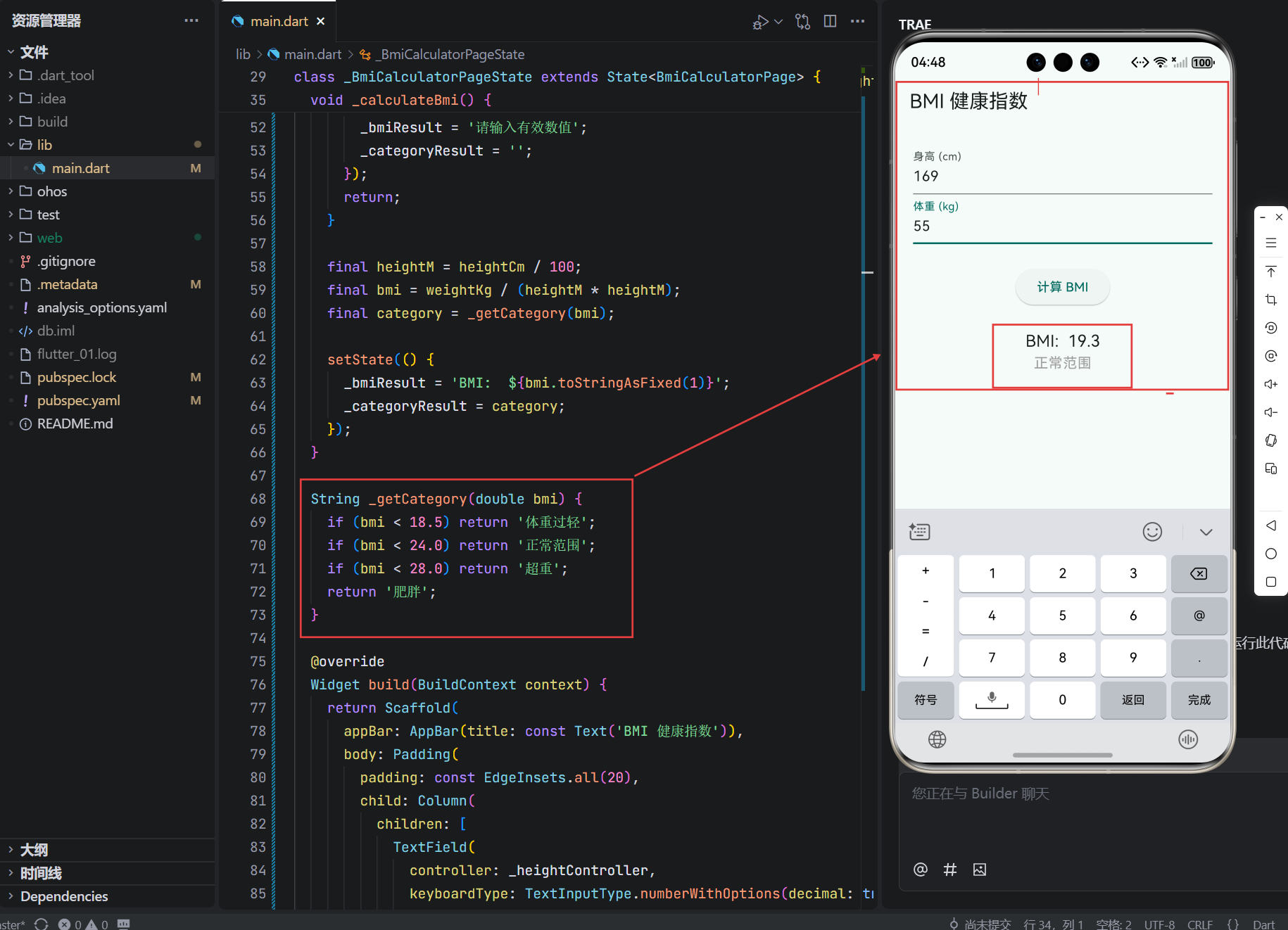This screenshot has height=930, width=1288.
Task: Tap the globe language icon below keyboard
Action: coord(937,739)
